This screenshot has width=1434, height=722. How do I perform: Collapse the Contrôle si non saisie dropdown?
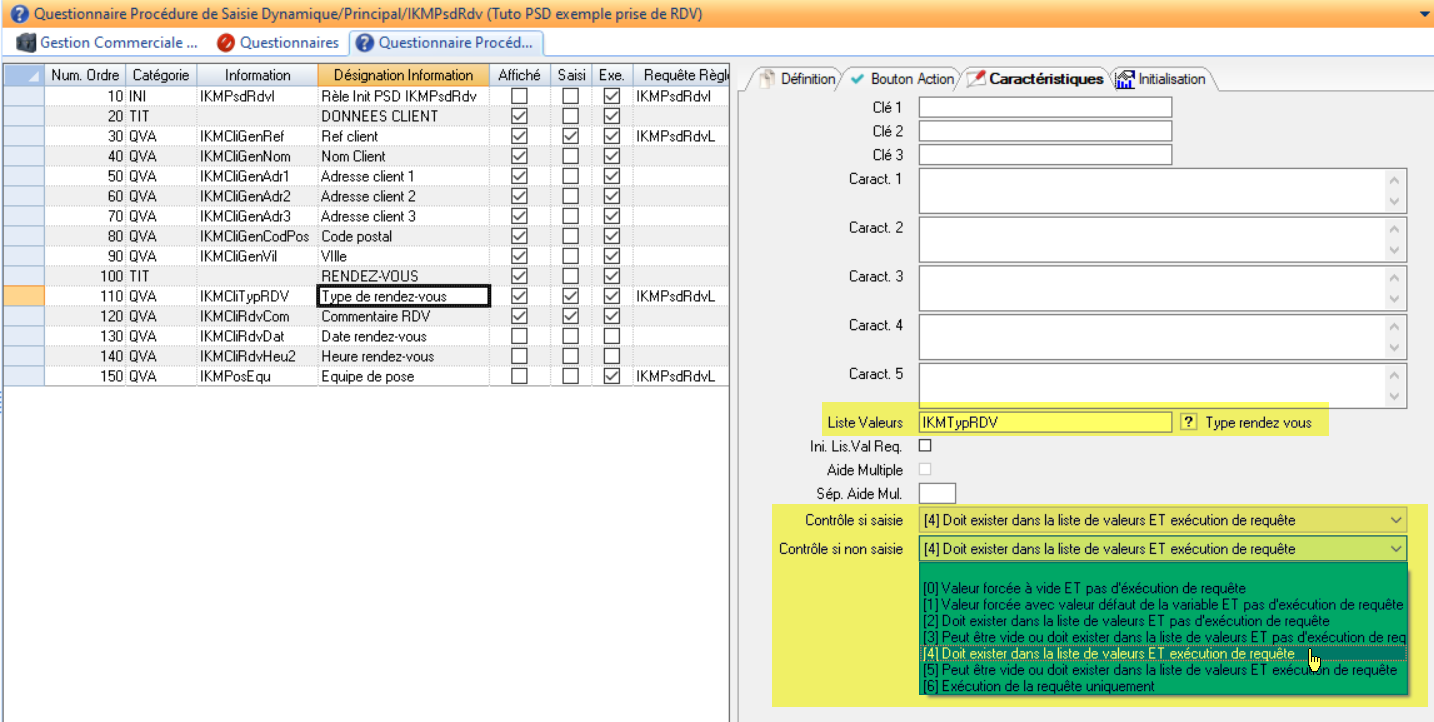click(1396, 549)
